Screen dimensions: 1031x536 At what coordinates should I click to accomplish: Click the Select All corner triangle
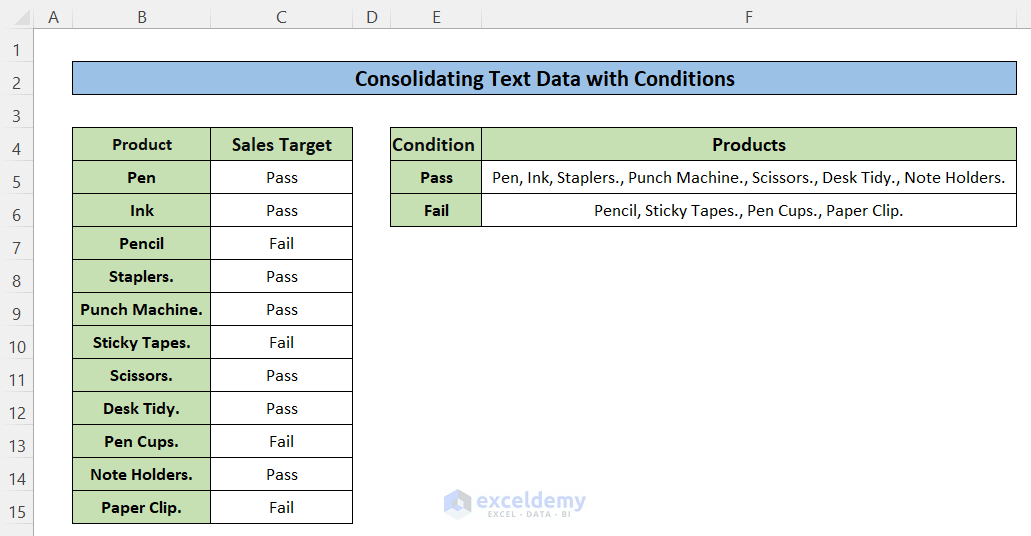point(20,17)
